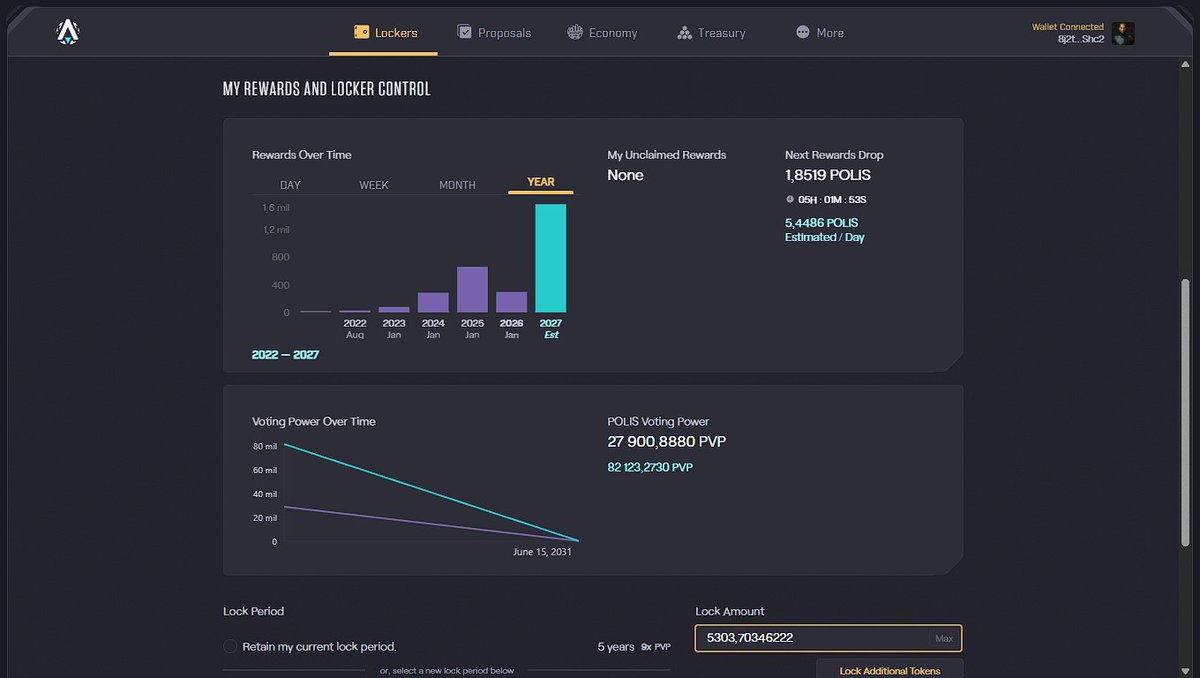The height and width of the screenshot is (678, 1200).
Task: Click the page vertical scrollbar
Action: pos(1187,412)
